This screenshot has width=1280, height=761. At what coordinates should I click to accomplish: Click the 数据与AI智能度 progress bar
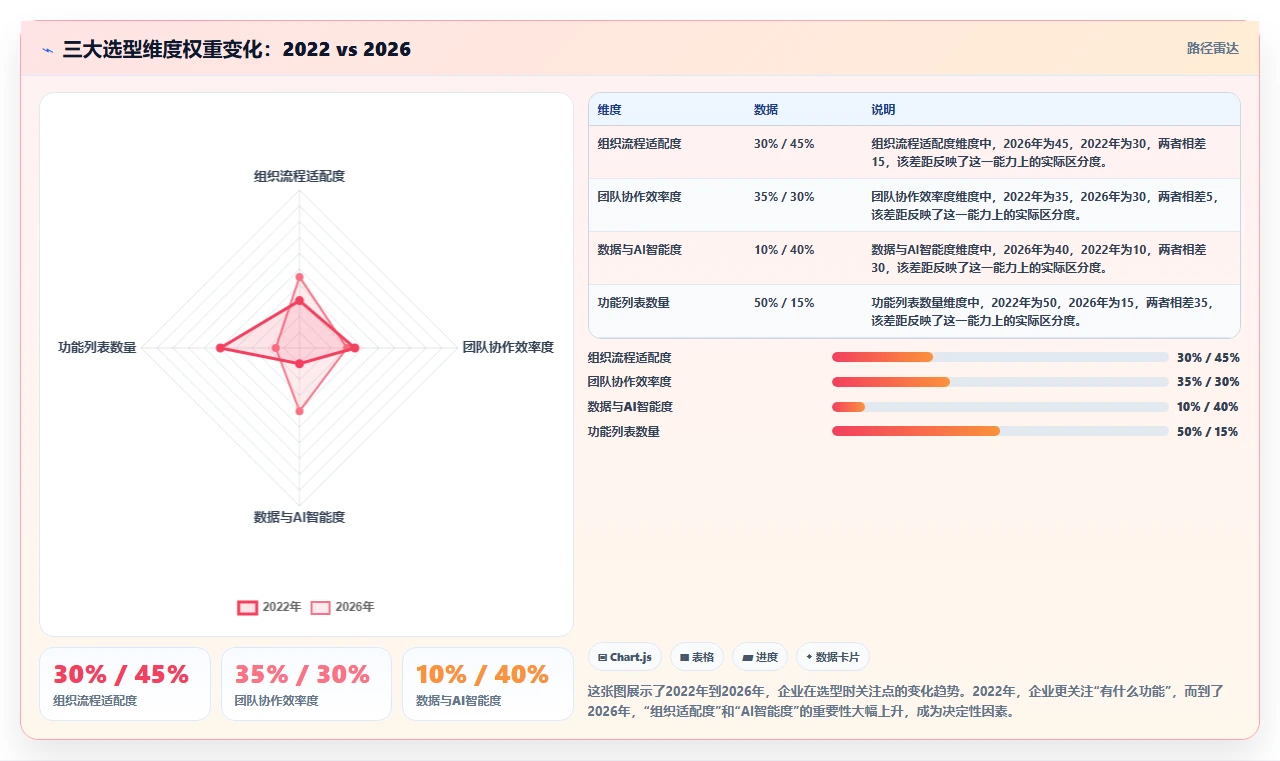click(1000, 407)
